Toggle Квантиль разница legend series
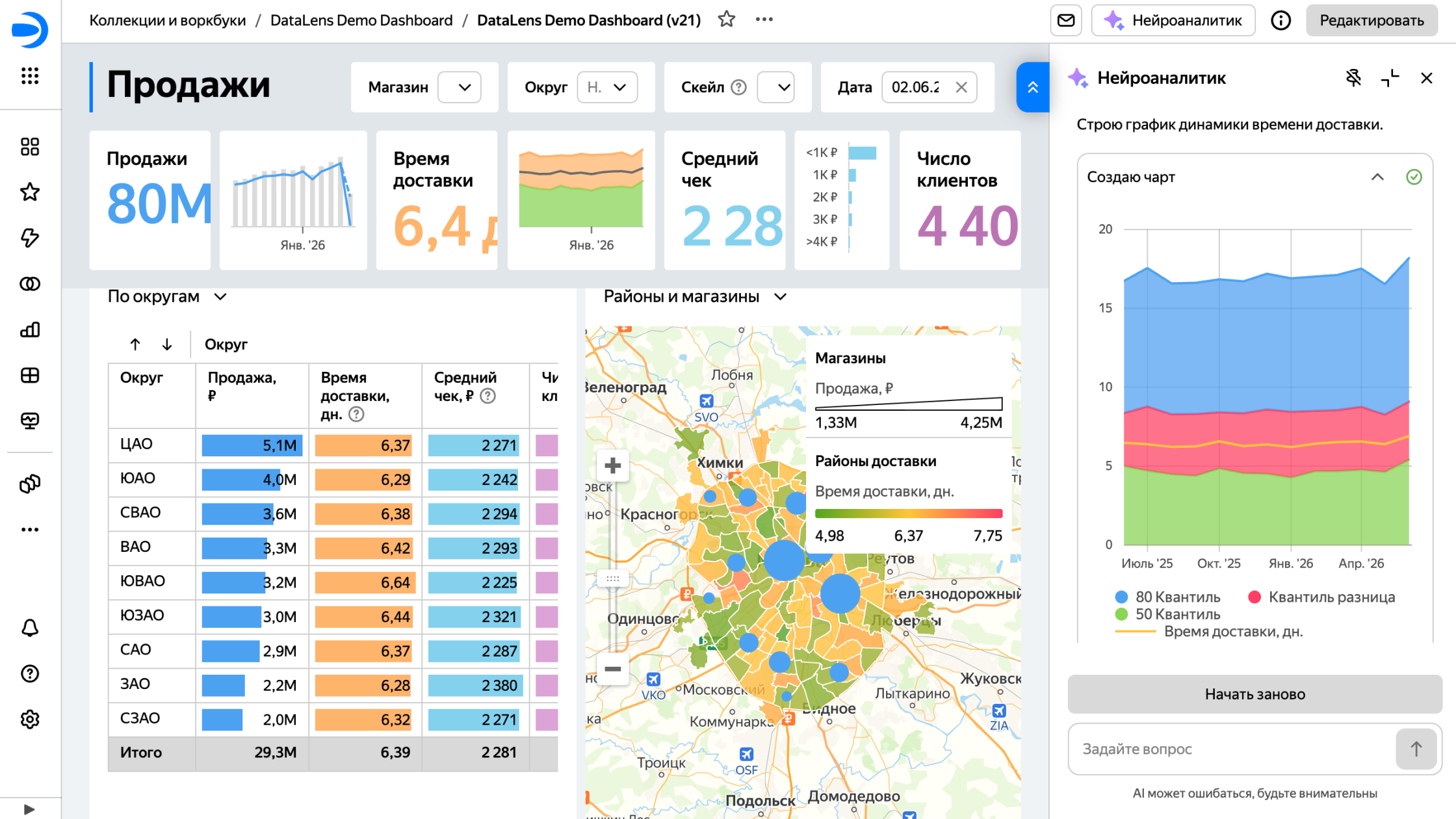The width and height of the screenshot is (1456, 819). [1321, 597]
